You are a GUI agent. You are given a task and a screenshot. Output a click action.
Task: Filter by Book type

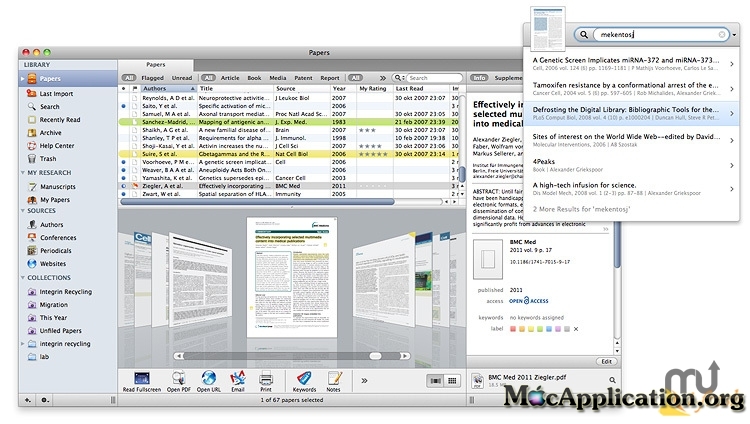pos(254,78)
